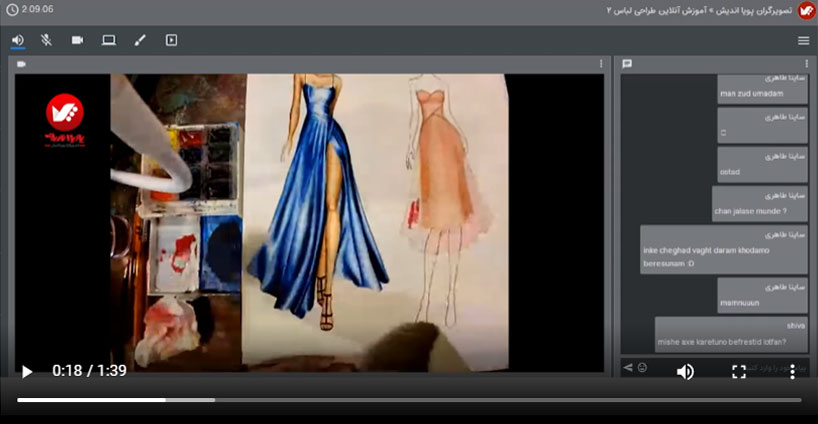Click the media playback toolbar icon
818x424 pixels.
171,40
